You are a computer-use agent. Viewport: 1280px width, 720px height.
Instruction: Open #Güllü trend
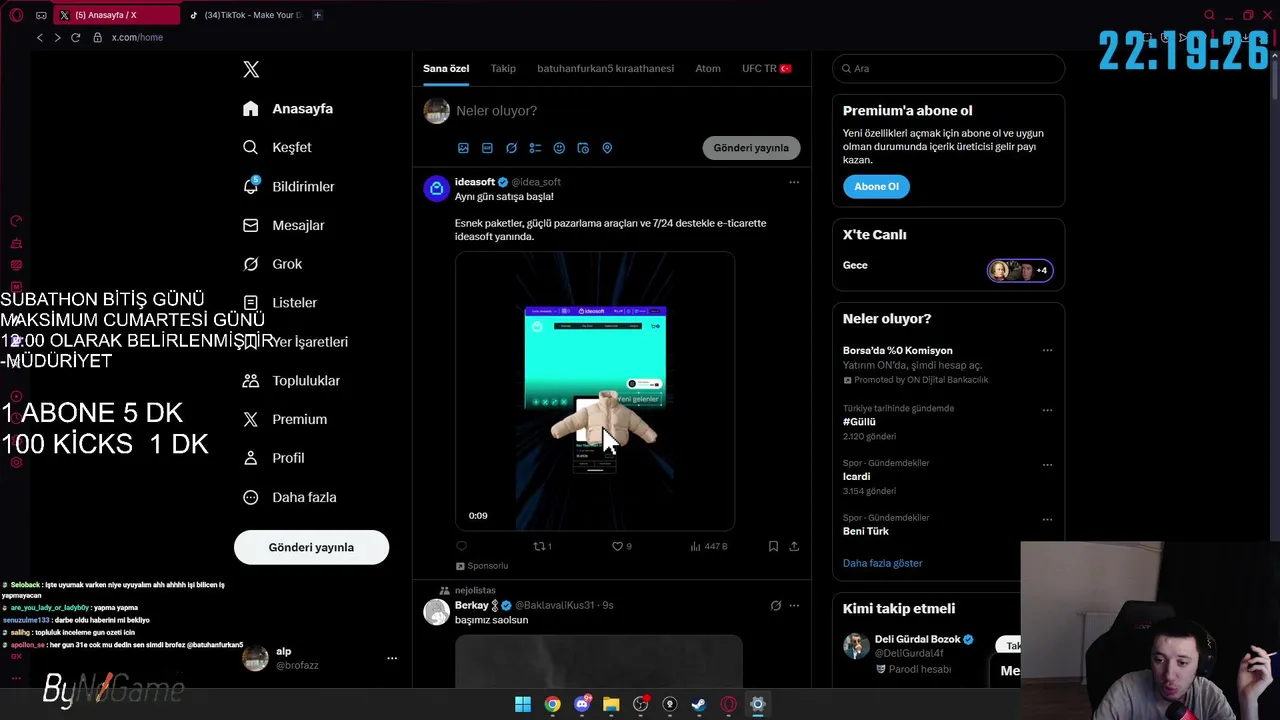tap(859, 422)
